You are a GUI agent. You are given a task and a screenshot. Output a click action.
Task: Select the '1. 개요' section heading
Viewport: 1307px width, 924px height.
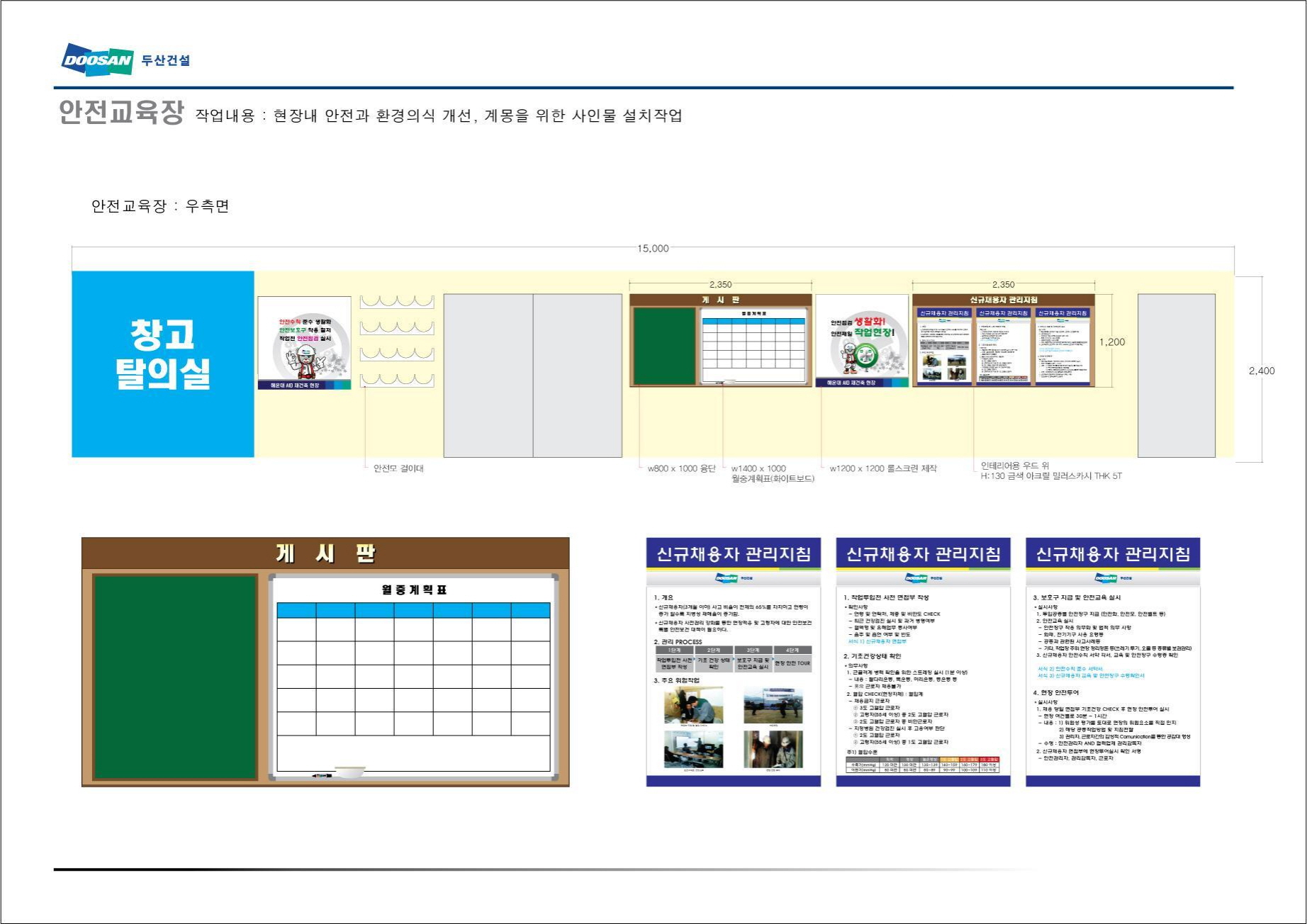(663, 598)
